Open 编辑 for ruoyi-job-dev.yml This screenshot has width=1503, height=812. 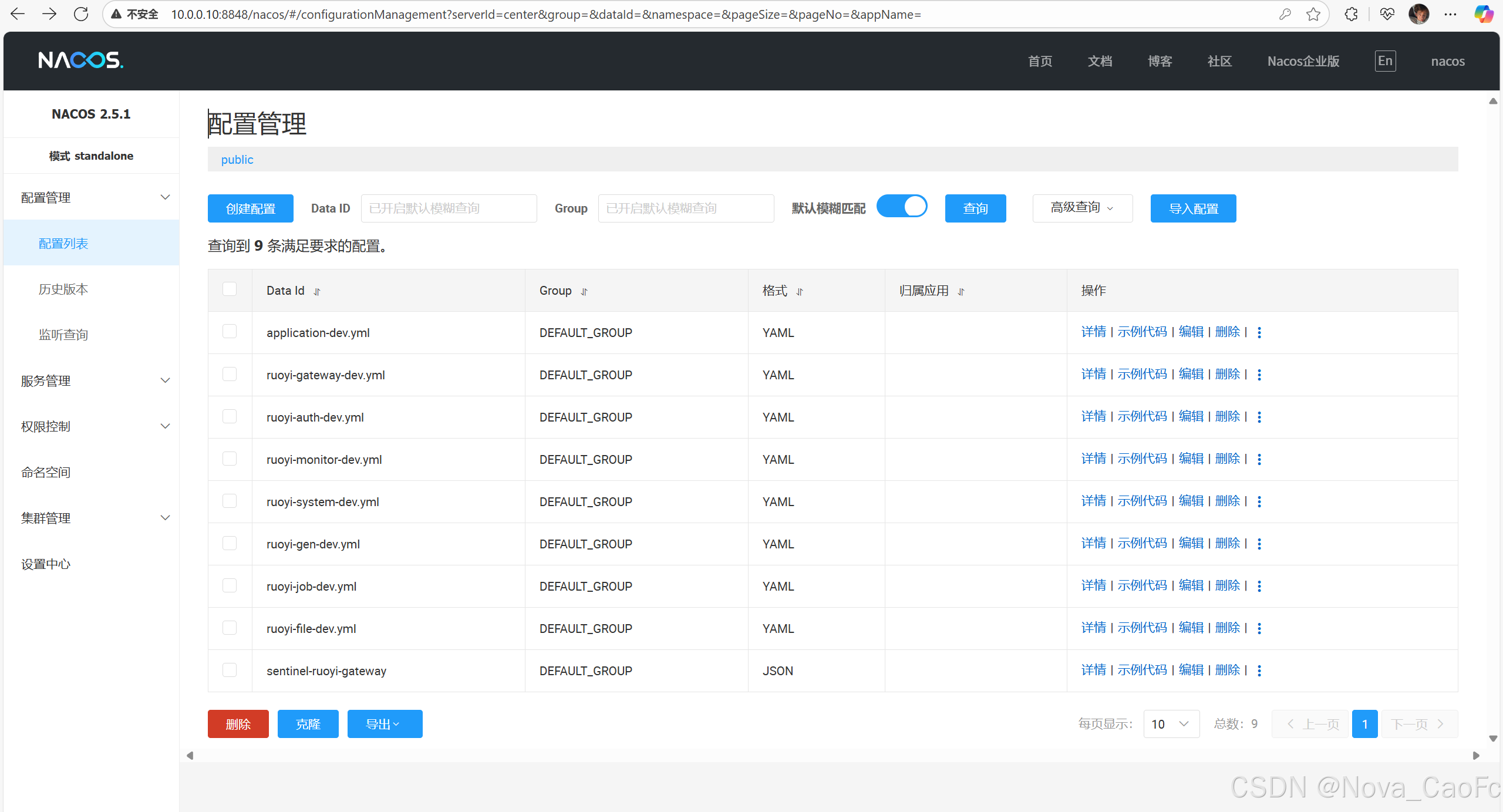[x=1191, y=585]
